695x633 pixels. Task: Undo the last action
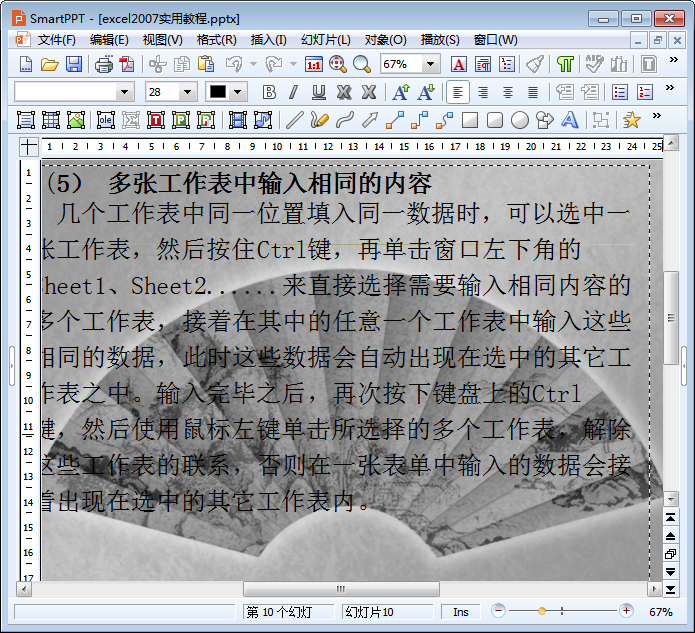point(234,64)
